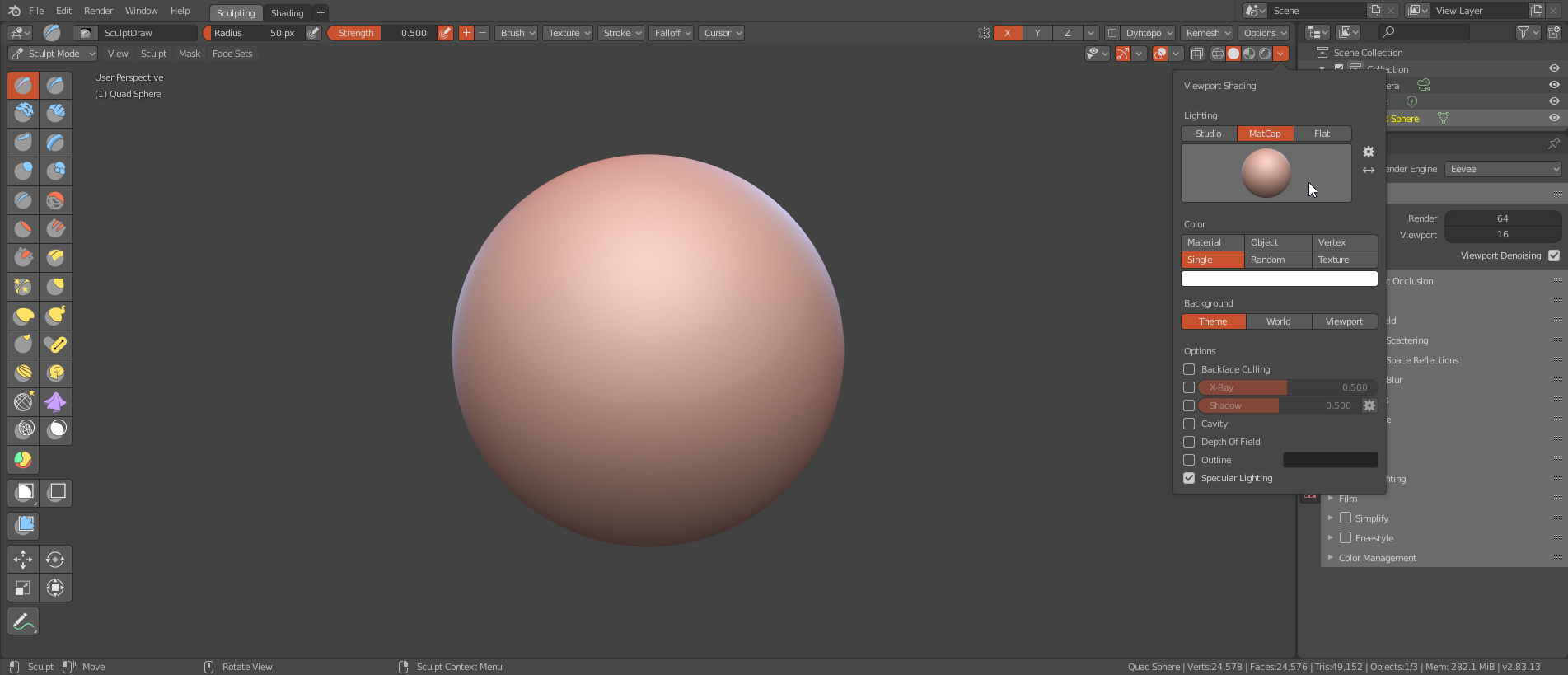This screenshot has height=675, width=1568.
Task: Select the Mesh Filter tool
Action: (x=23, y=525)
